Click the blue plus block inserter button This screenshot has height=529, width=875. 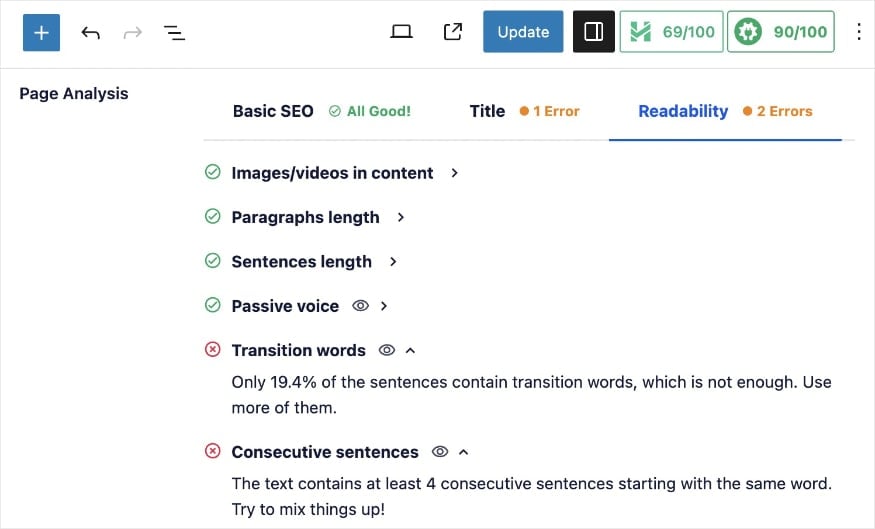[x=41, y=32]
